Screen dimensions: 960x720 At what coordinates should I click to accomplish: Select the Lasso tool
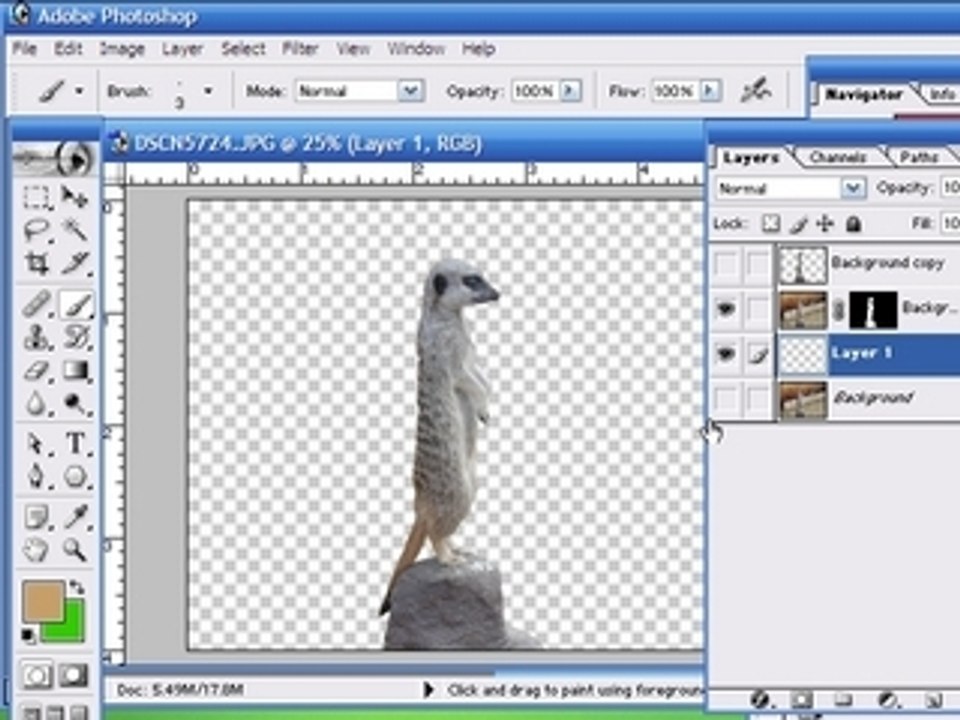[x=37, y=231]
